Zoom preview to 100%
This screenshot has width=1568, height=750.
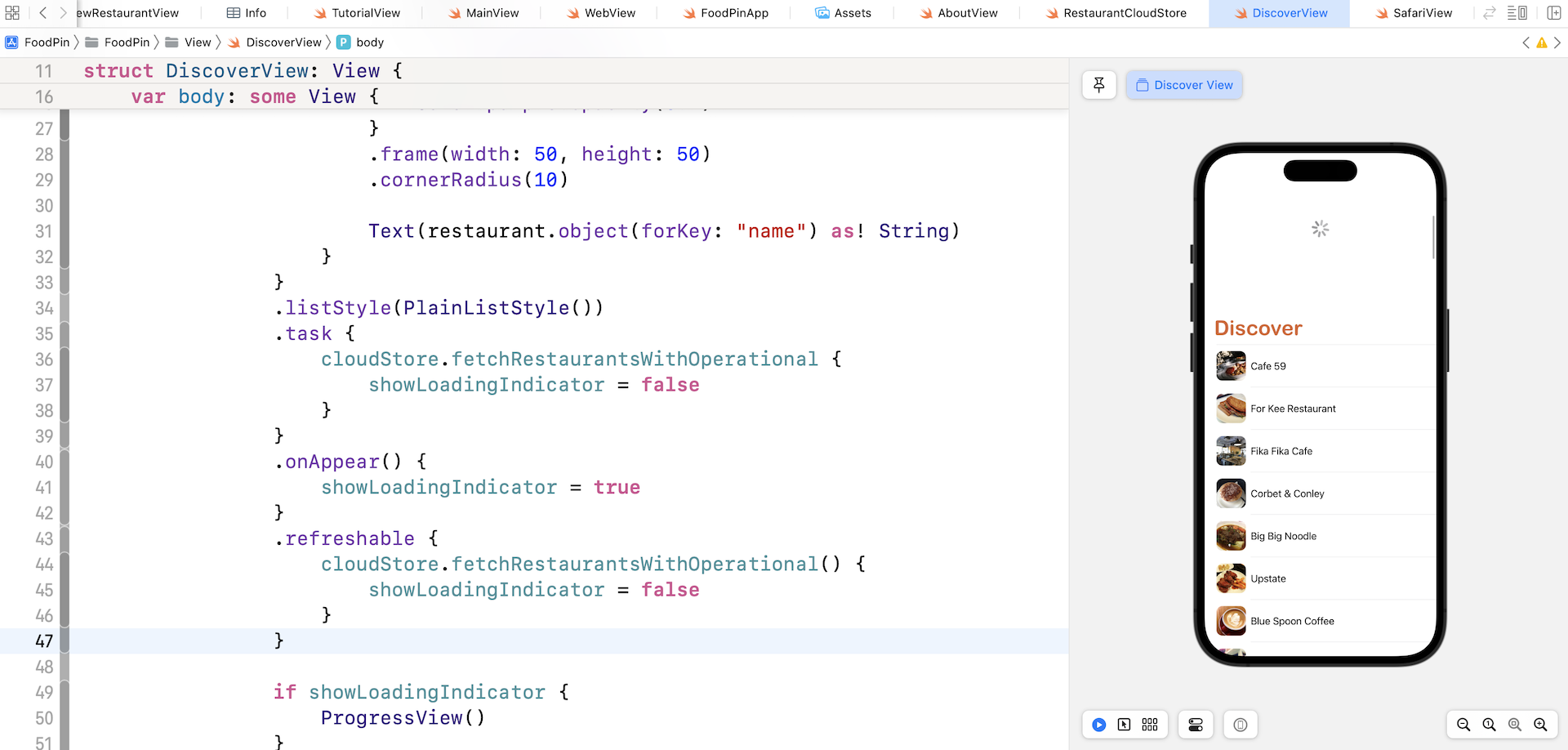coord(1489,725)
